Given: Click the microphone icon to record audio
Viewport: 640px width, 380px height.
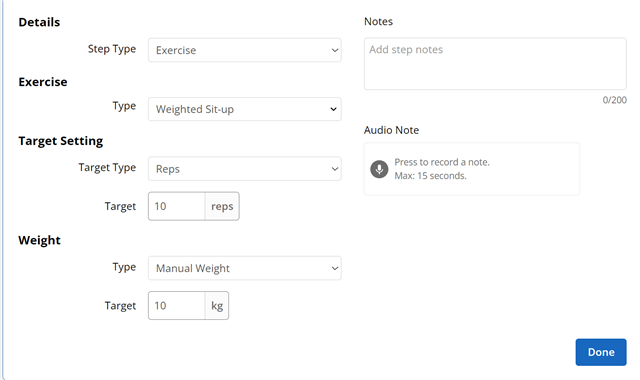Looking at the screenshot, I should click(x=379, y=169).
